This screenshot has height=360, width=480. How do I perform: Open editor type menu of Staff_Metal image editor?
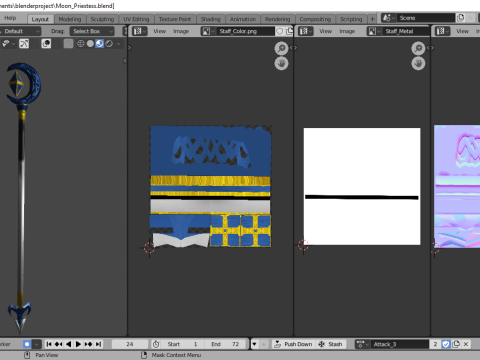click(x=306, y=31)
